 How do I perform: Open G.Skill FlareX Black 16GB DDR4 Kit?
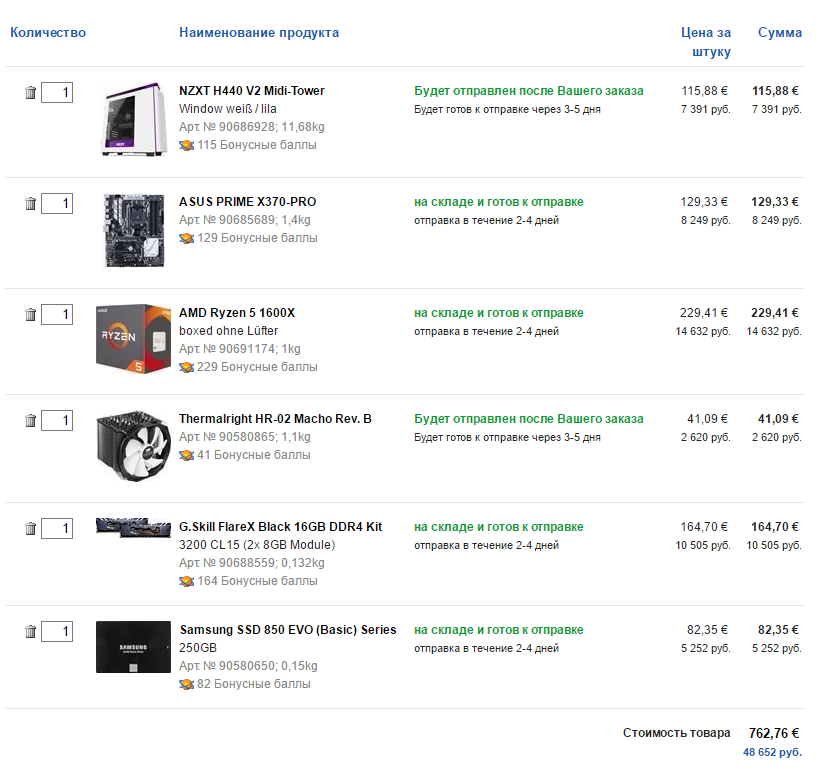[x=280, y=527]
